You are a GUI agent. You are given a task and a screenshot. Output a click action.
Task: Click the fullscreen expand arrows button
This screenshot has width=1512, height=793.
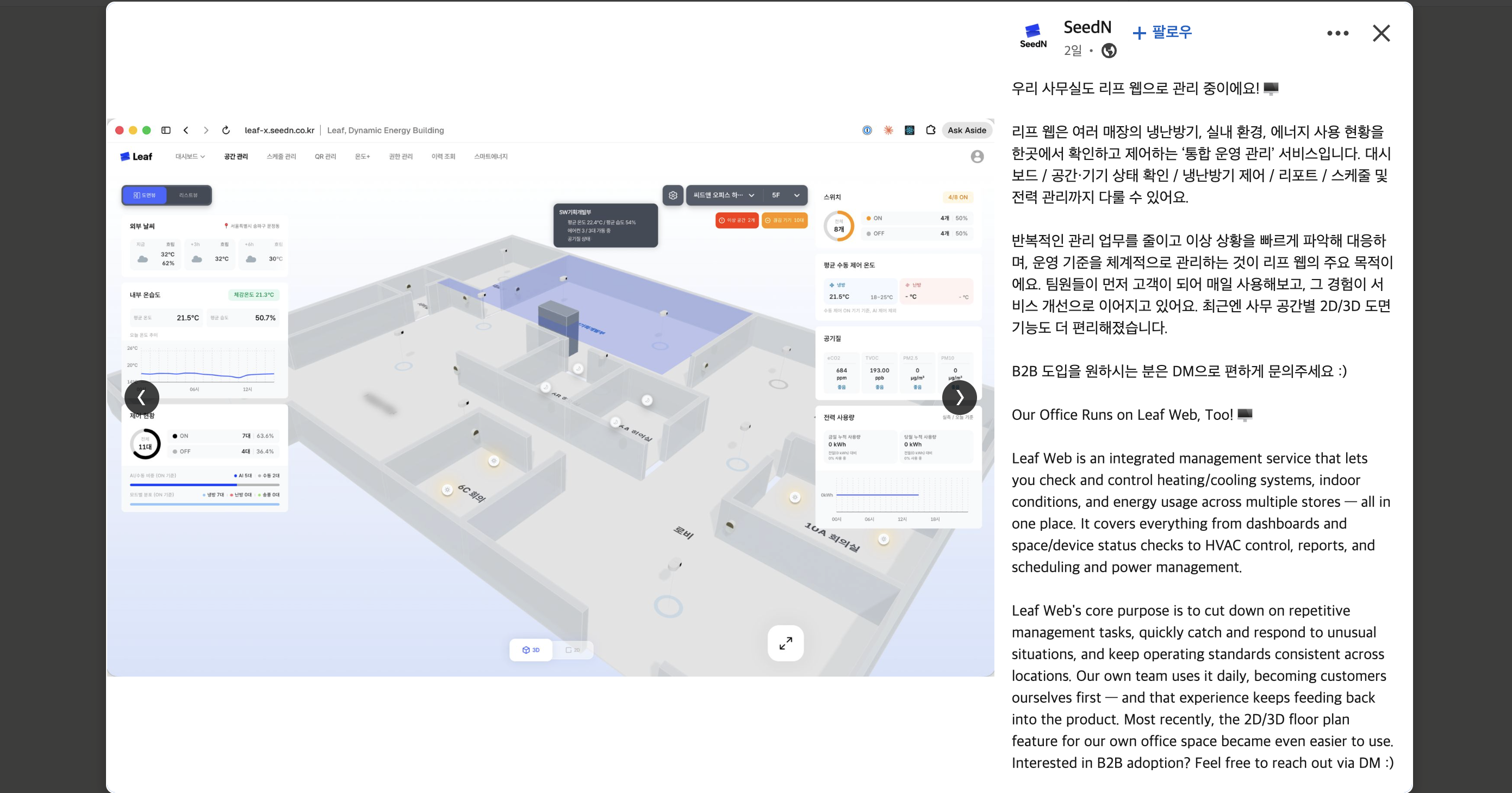pos(785,643)
